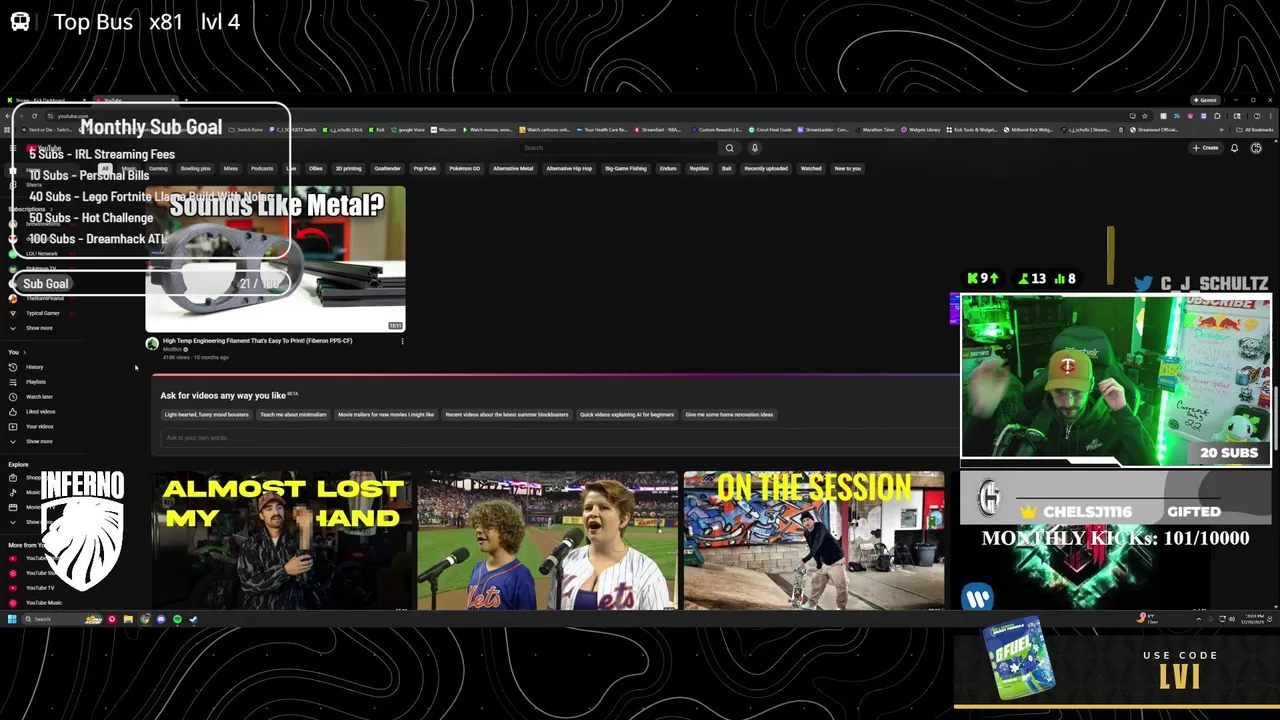
Task: Select the Pokémon GO filter chip
Action: click(464, 169)
